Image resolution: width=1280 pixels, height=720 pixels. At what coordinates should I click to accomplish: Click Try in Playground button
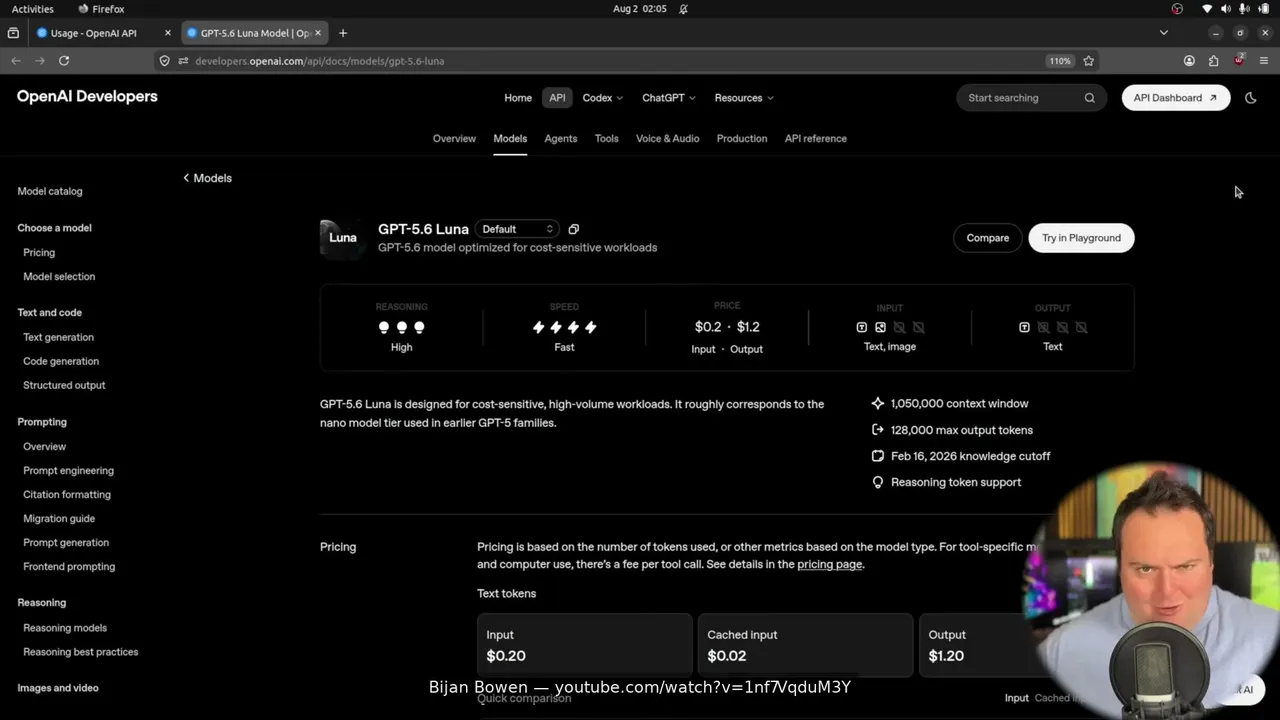1082,238
